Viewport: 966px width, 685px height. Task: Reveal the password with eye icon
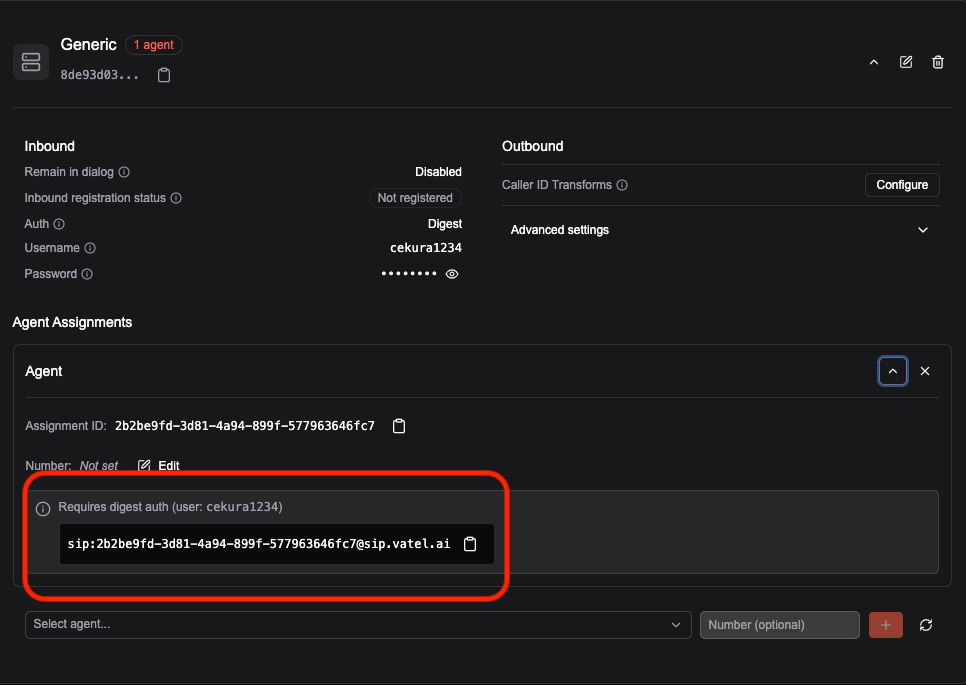click(x=452, y=274)
